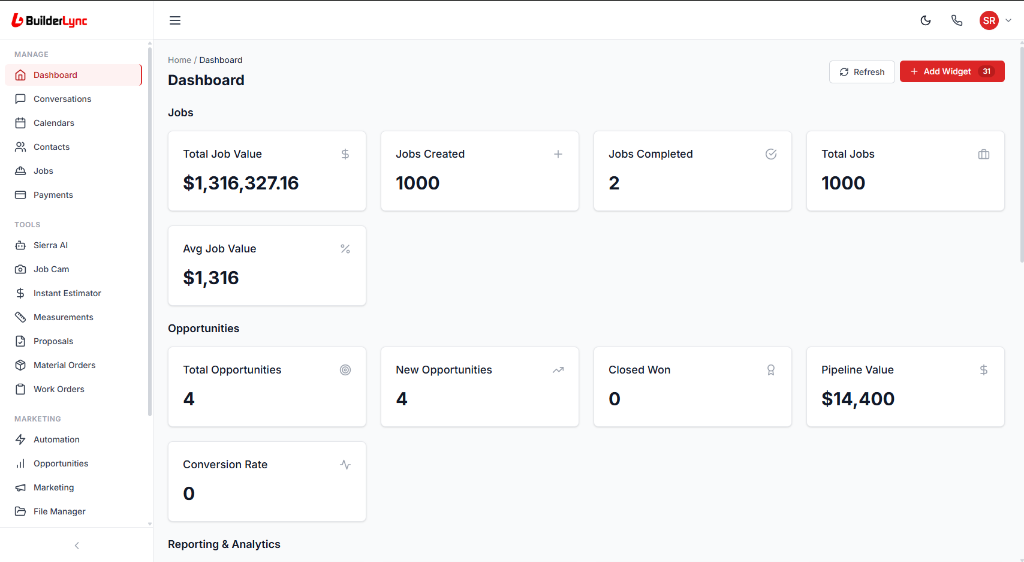This screenshot has width=1024, height=562.
Task: Click the Reporting & Analytics heading
Action: [x=224, y=544]
